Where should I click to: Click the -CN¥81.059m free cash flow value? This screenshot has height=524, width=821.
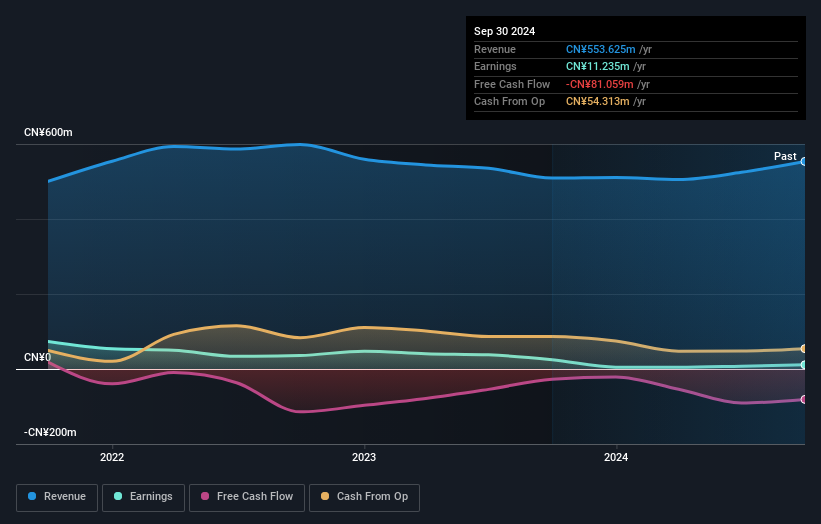coord(600,84)
